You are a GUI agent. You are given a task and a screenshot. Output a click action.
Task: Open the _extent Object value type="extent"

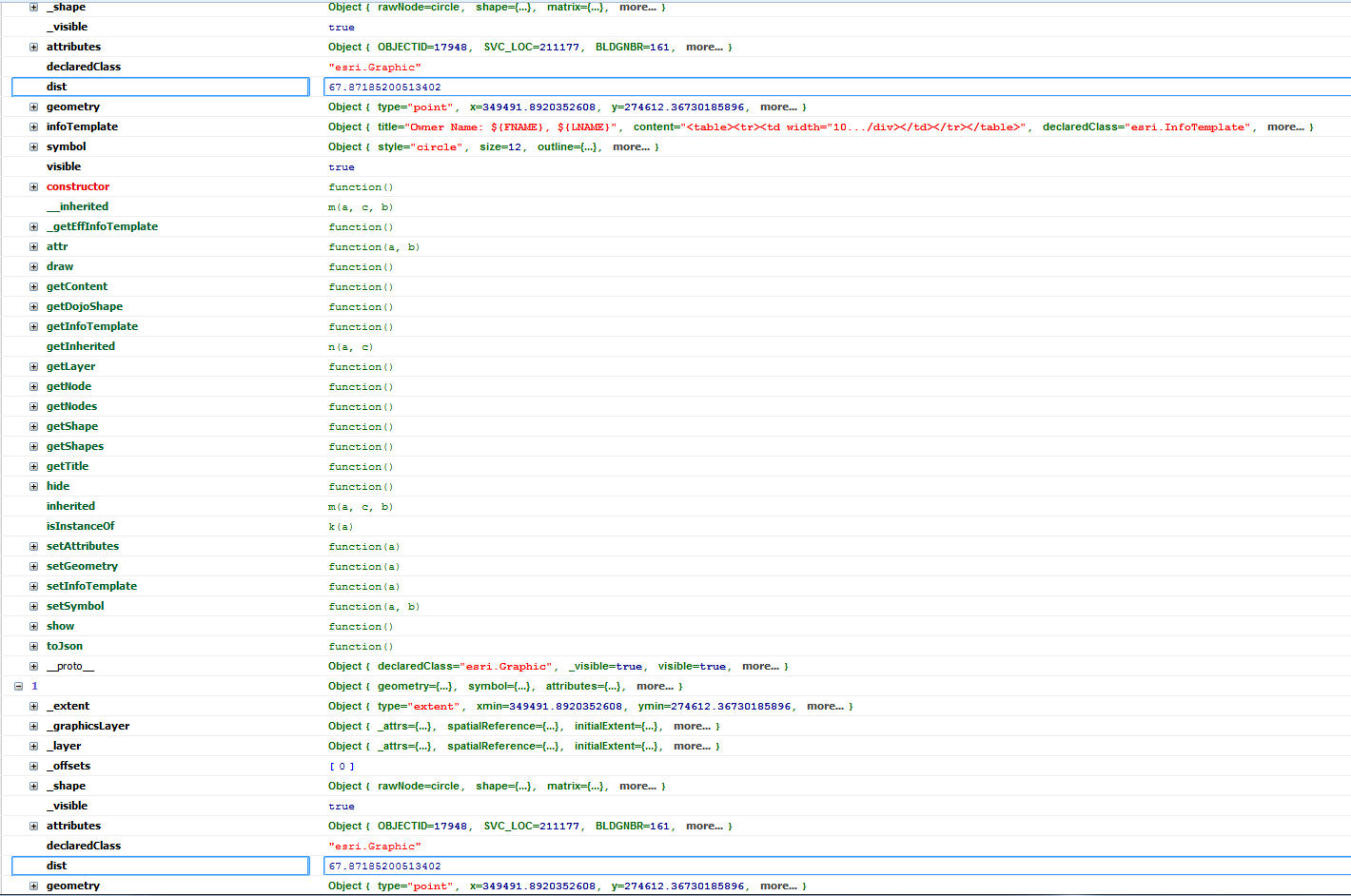click(590, 706)
